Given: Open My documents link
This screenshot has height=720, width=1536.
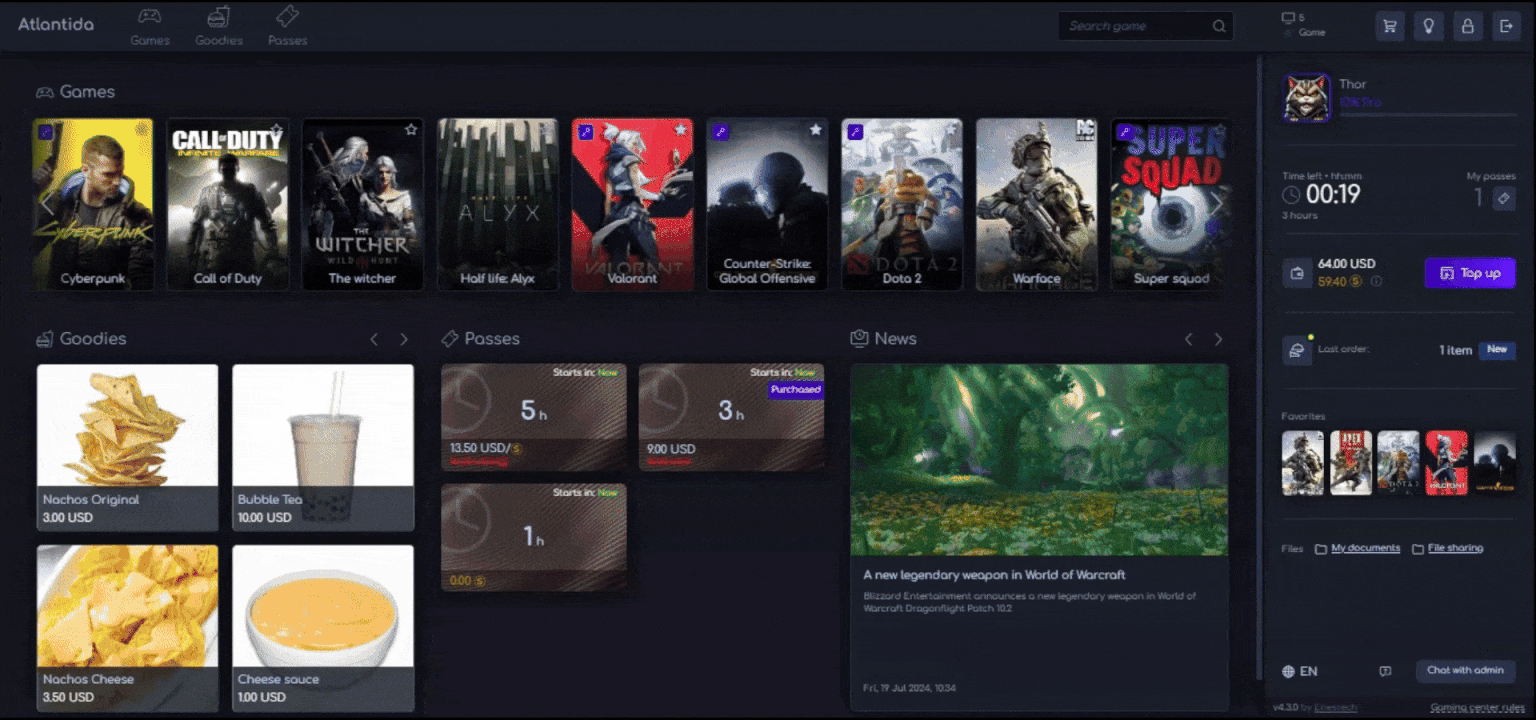Looking at the screenshot, I should coord(1365,548).
